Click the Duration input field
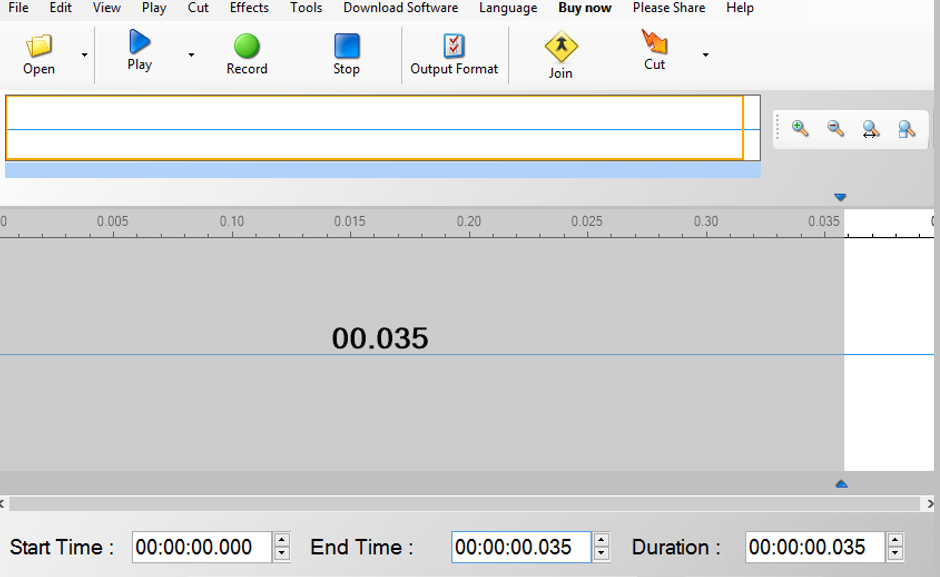The width and height of the screenshot is (940, 577). tap(815, 547)
